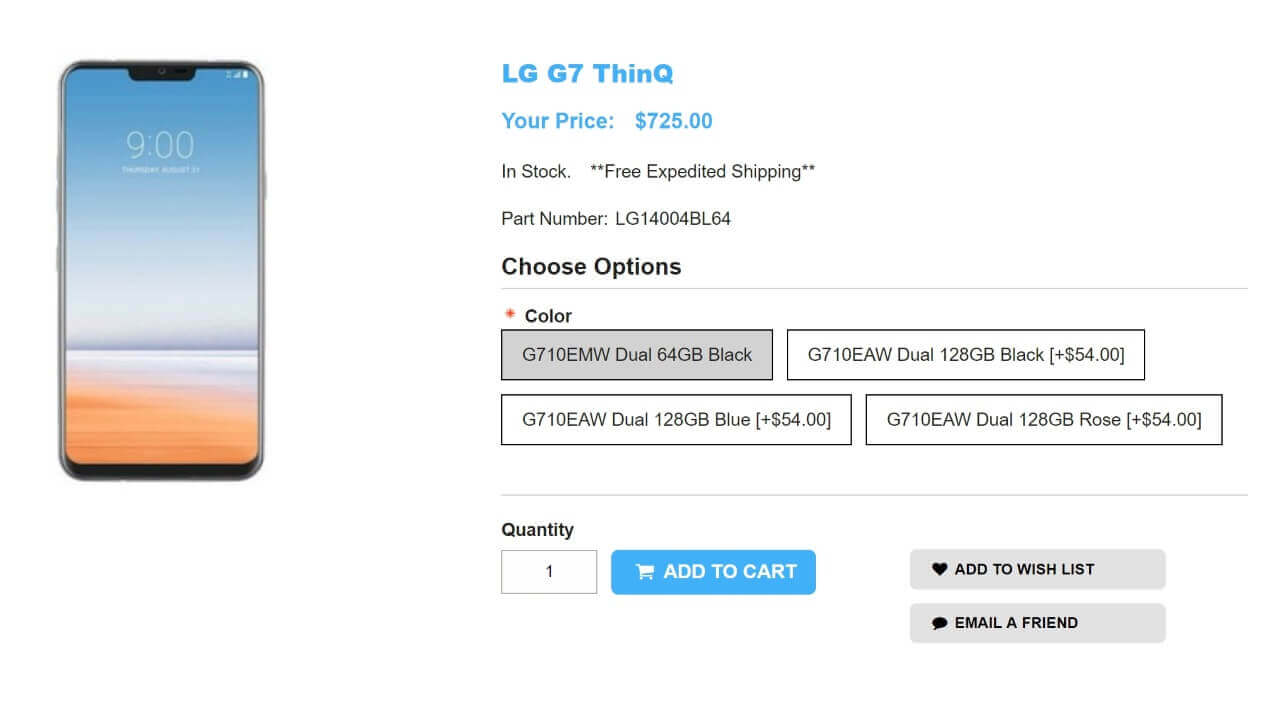Click the Quantity label
The image size is (1280, 720).
point(537,529)
